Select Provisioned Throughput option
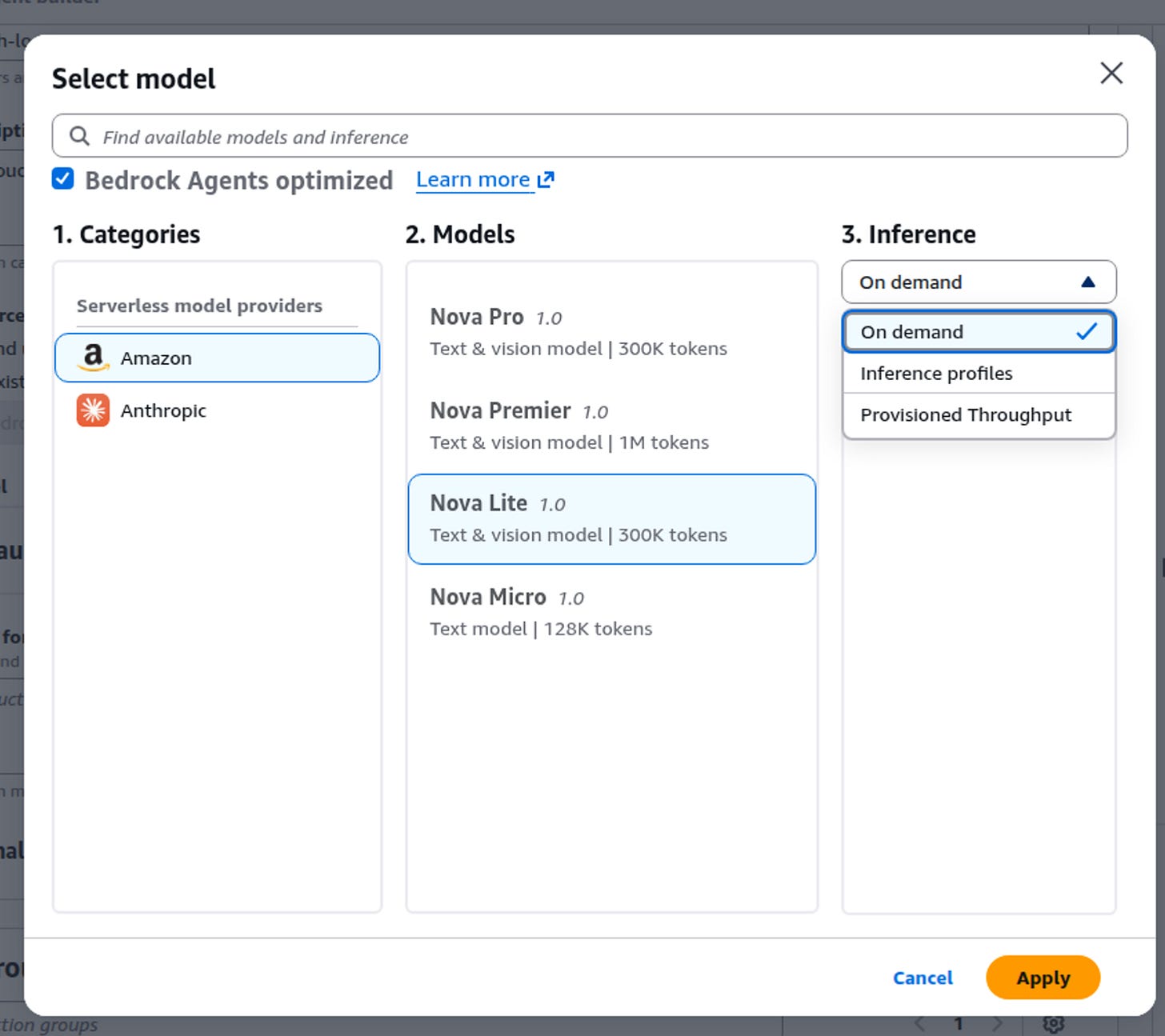 point(979,414)
